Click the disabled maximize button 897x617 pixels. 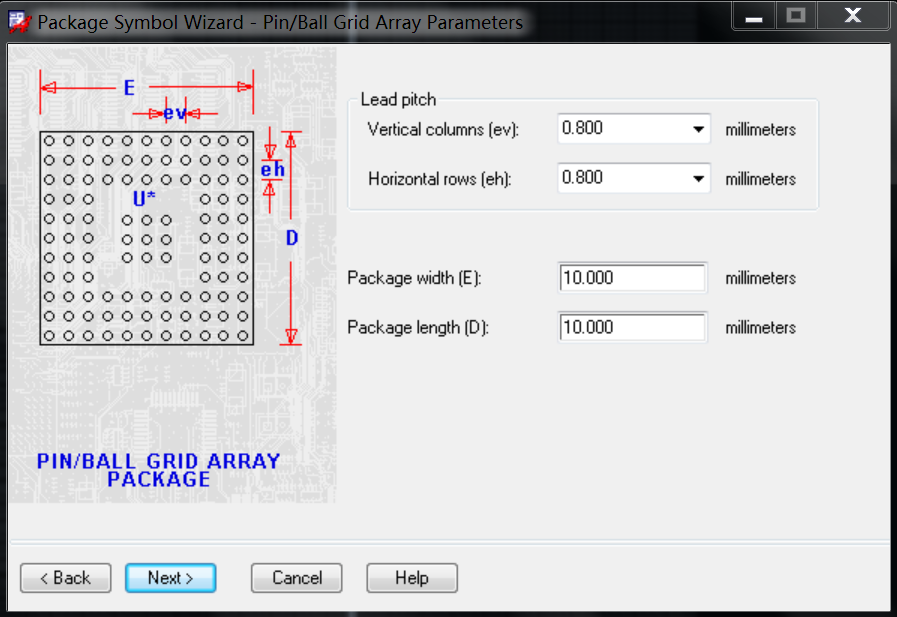tap(796, 15)
